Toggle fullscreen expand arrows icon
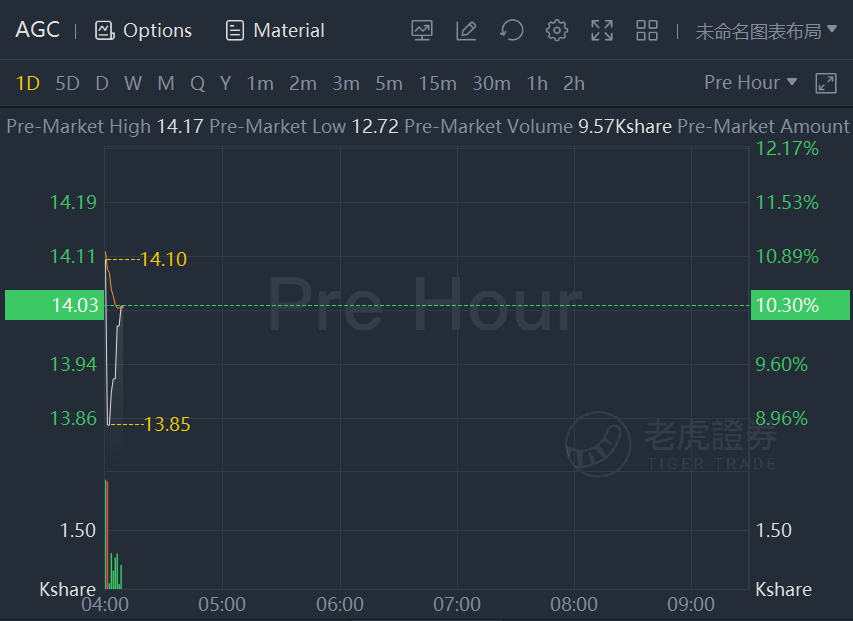 coord(602,30)
